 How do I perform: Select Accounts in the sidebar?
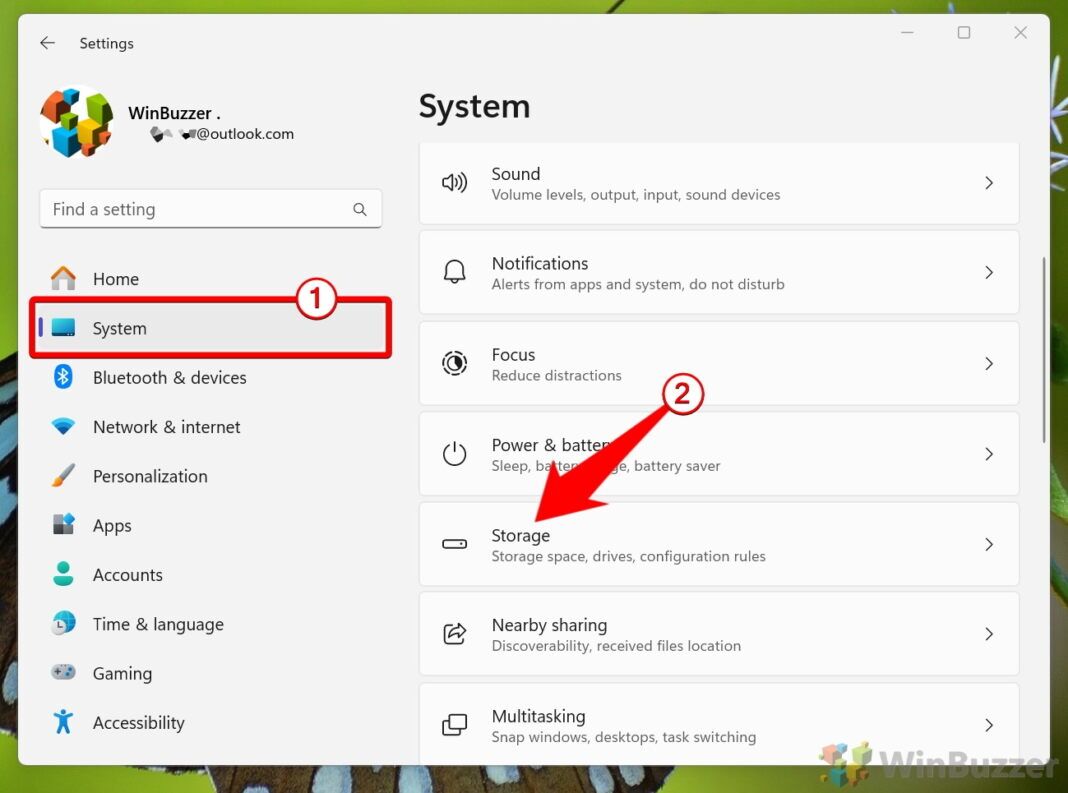[x=128, y=575]
